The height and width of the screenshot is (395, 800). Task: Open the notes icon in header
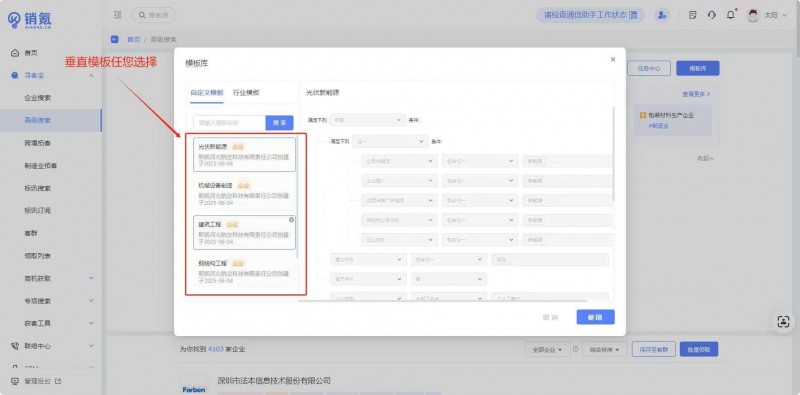coord(692,15)
